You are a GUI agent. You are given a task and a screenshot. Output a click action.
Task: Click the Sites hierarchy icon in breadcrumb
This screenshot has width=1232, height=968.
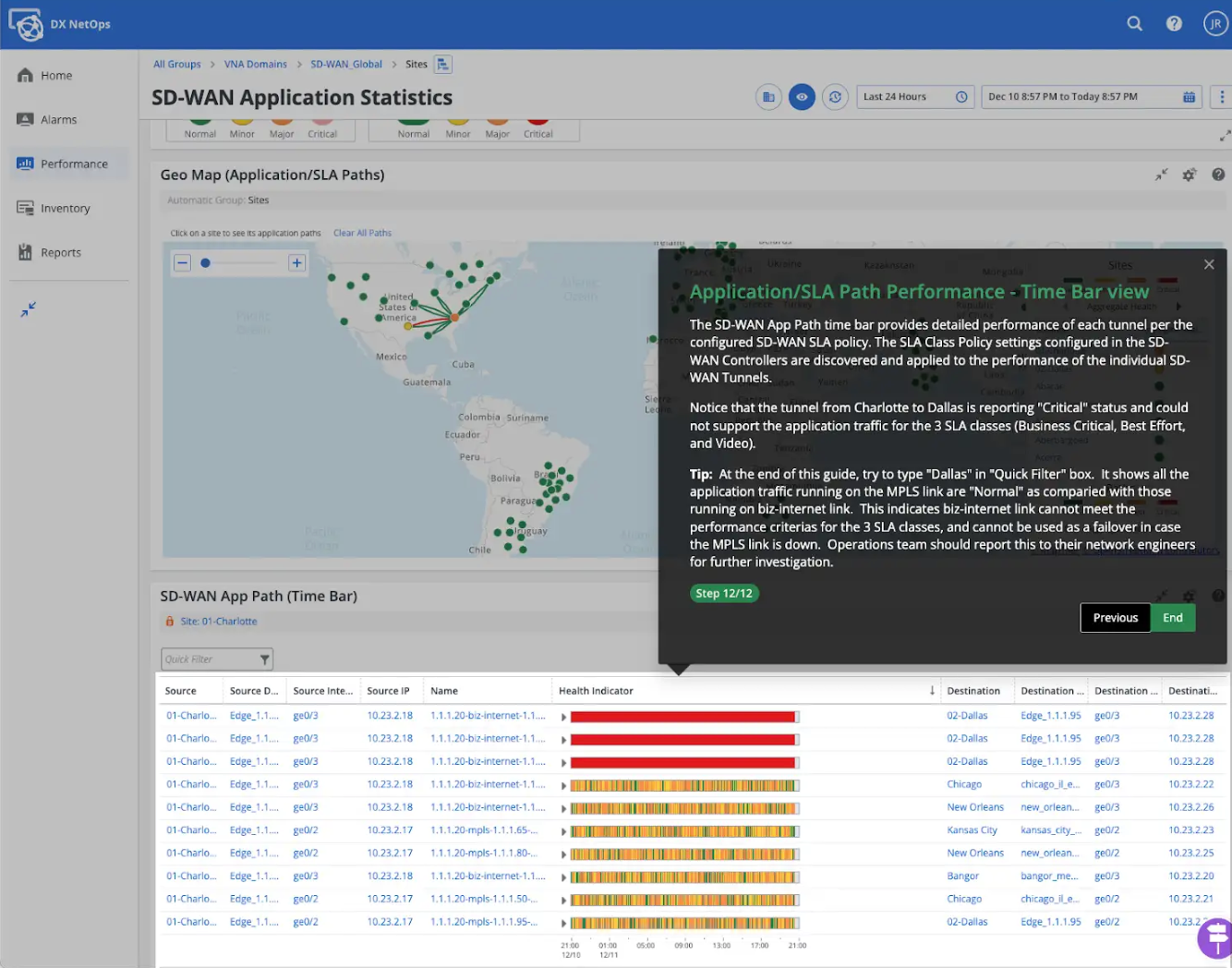(x=443, y=65)
